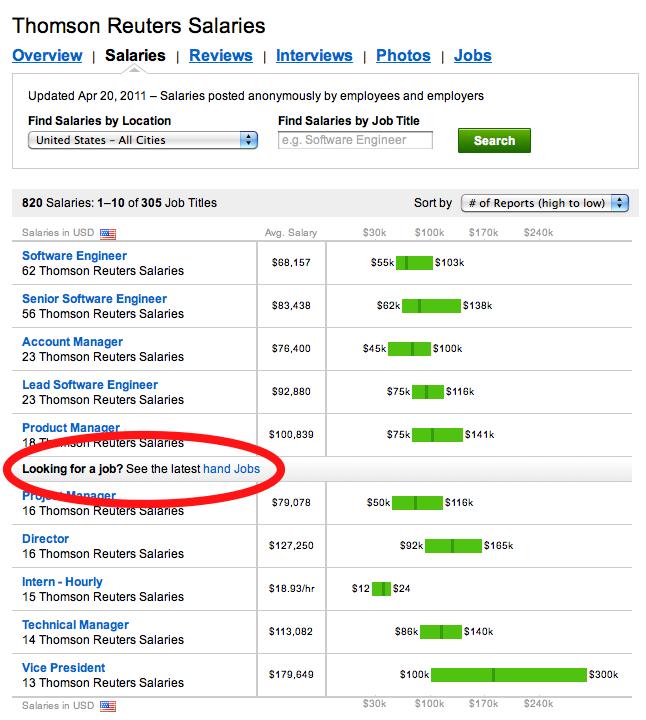This screenshot has height=720, width=646.
Task: Click the Senior Software Engineer salary range bar
Action: (x=431, y=306)
